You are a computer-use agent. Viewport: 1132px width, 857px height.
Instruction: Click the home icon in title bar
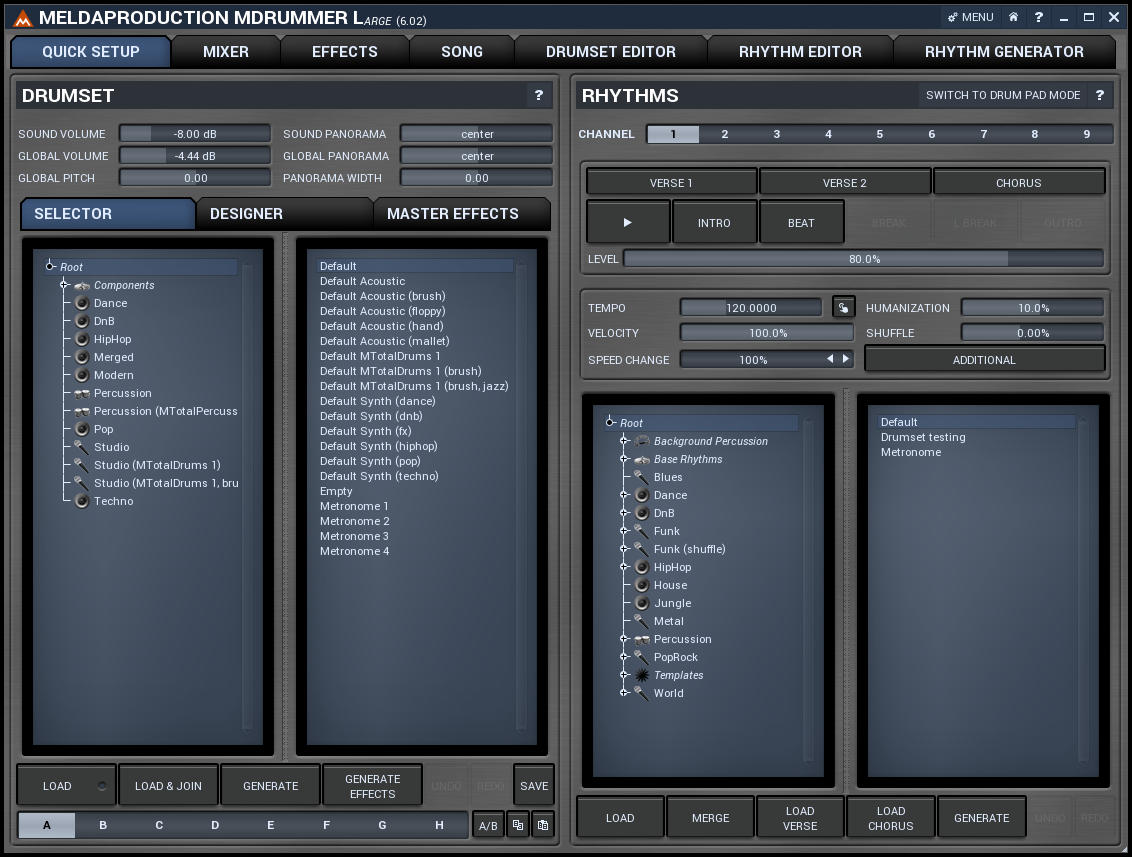tap(1014, 17)
